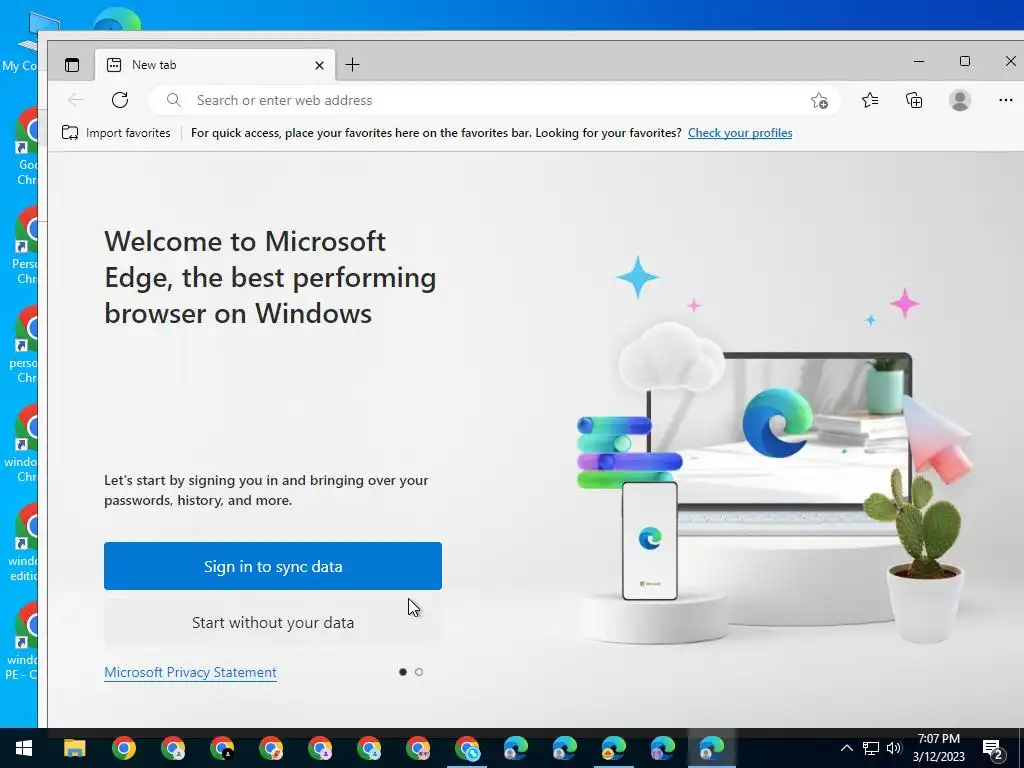The width and height of the screenshot is (1024, 768).
Task: Show hidden system tray icons chevron
Action: pyautogui.click(x=846, y=748)
